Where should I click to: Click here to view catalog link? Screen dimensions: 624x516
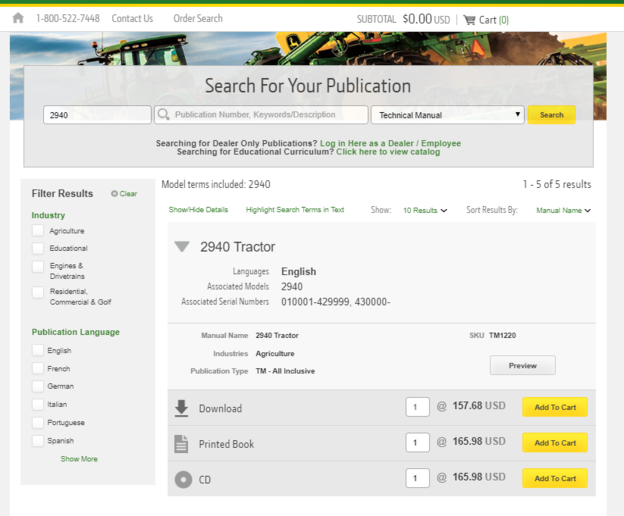click(388, 152)
